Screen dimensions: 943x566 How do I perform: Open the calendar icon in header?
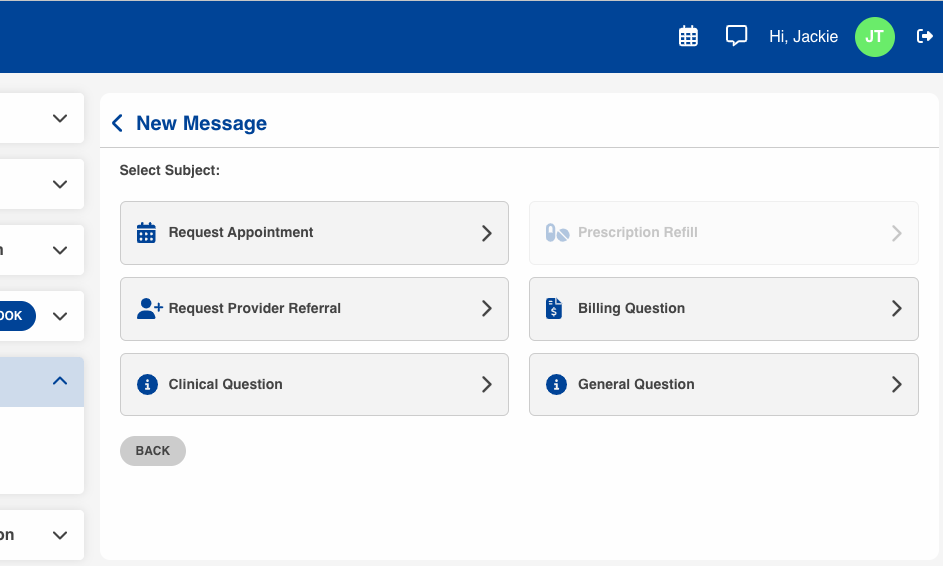(688, 36)
